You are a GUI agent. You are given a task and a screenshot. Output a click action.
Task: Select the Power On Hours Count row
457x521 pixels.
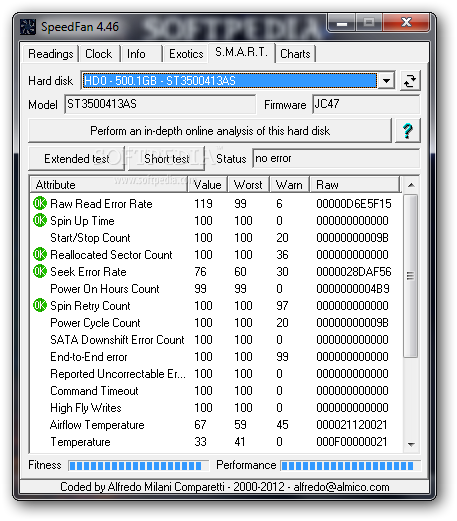(x=216, y=289)
